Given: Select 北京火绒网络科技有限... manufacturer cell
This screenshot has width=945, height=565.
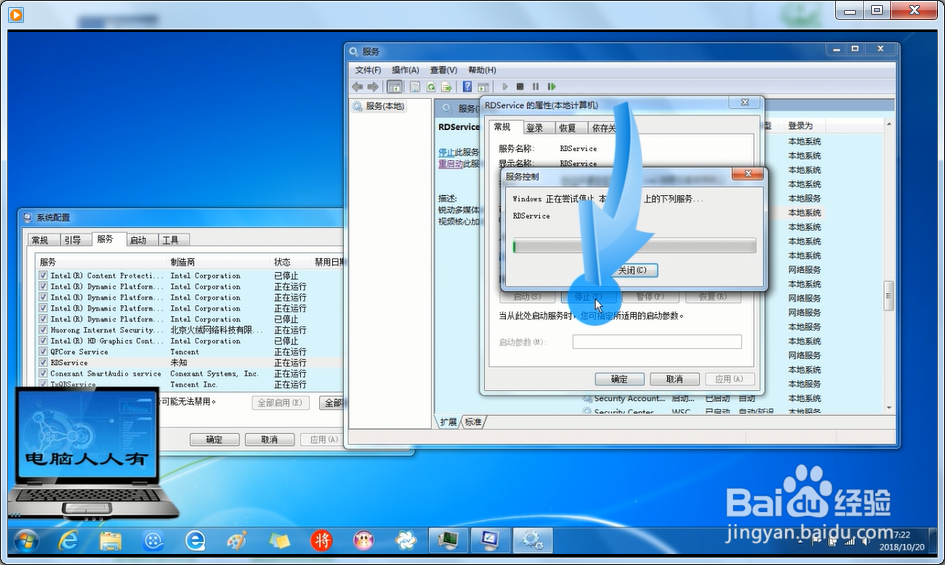Looking at the screenshot, I should coord(216,330).
